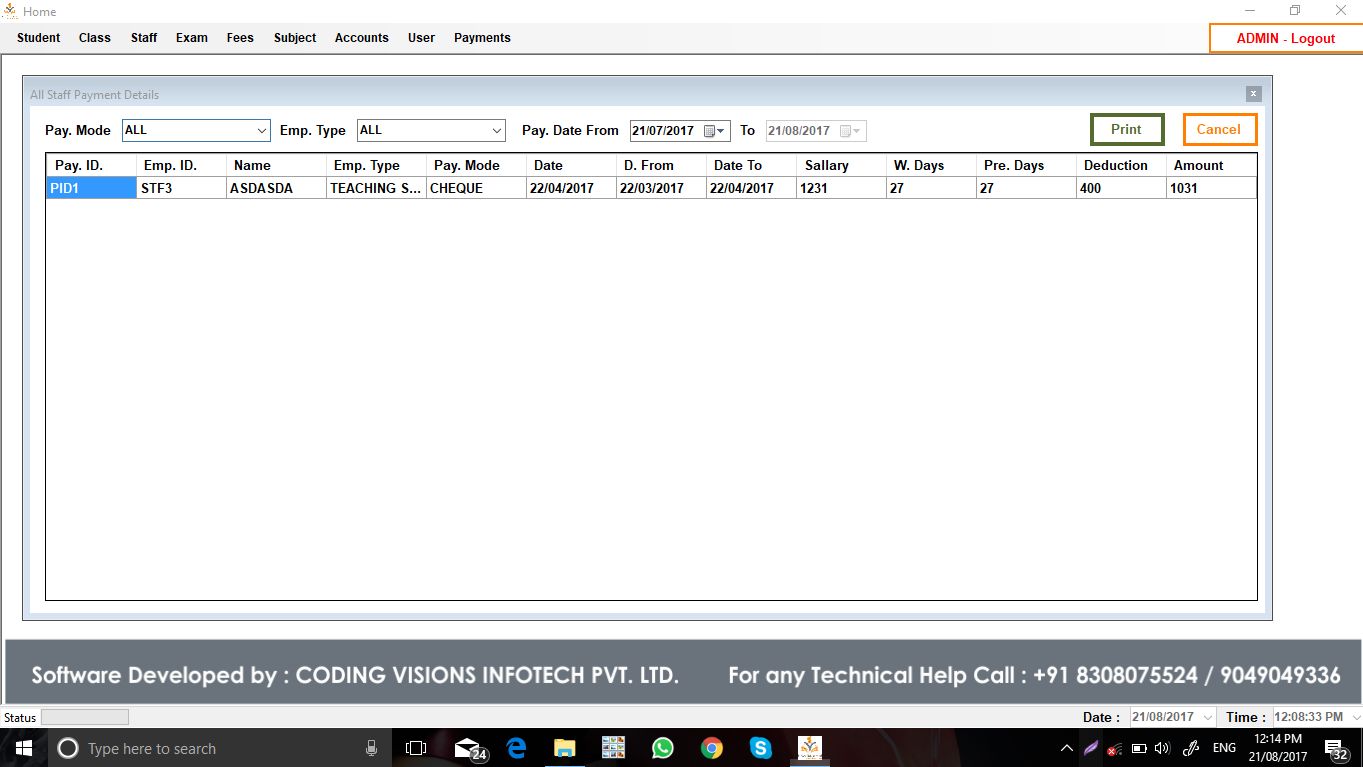The width and height of the screenshot is (1363, 767).
Task: Click the Emp. ID. column header
Action: coord(181,166)
